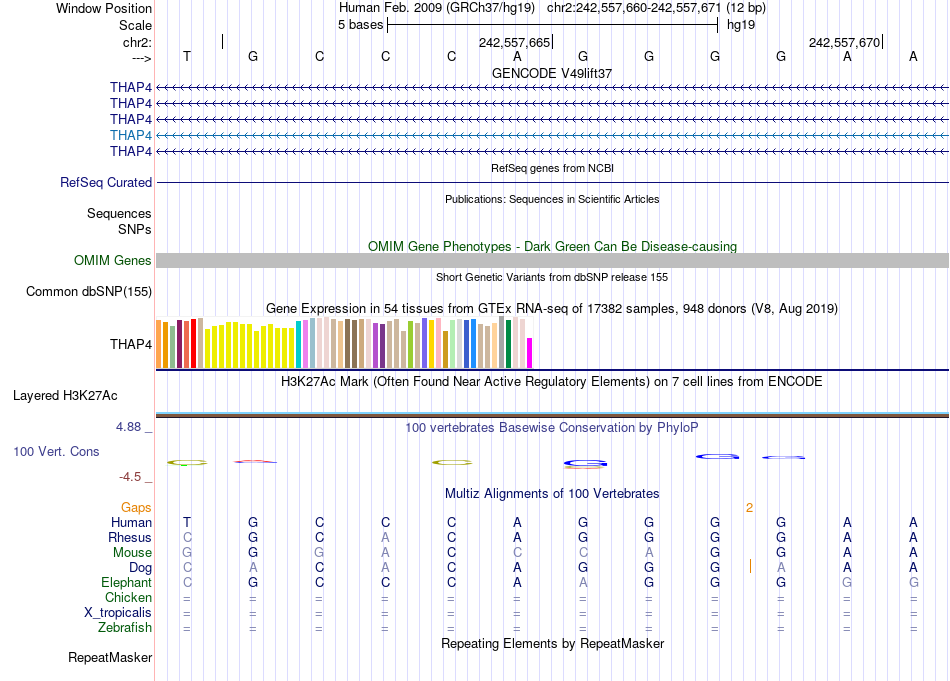Click the Elephant species label

pos(126,583)
